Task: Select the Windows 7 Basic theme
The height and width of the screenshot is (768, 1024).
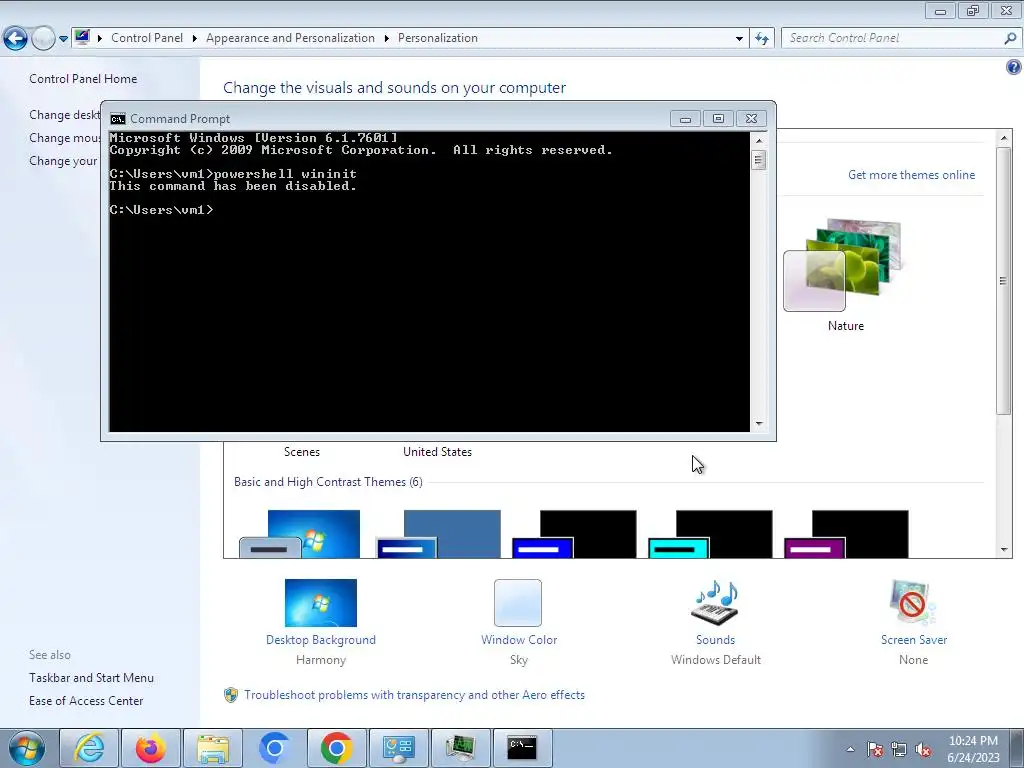Action: click(x=300, y=534)
